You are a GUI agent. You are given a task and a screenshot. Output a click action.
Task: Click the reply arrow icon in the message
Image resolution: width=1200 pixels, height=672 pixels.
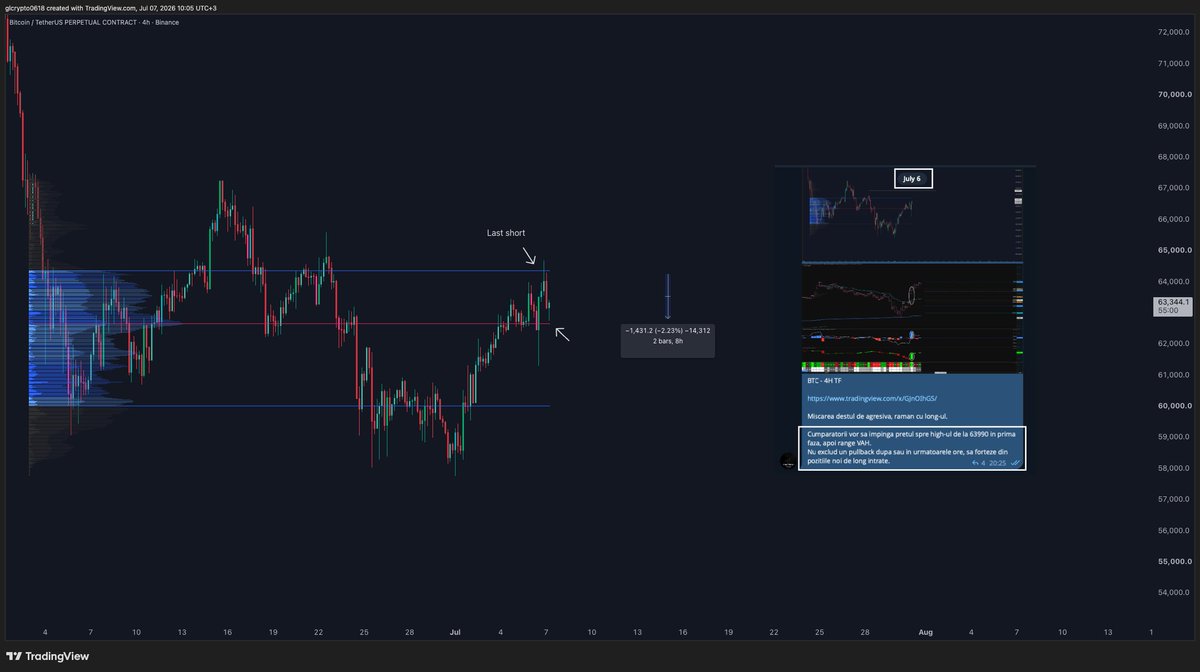tap(973, 463)
